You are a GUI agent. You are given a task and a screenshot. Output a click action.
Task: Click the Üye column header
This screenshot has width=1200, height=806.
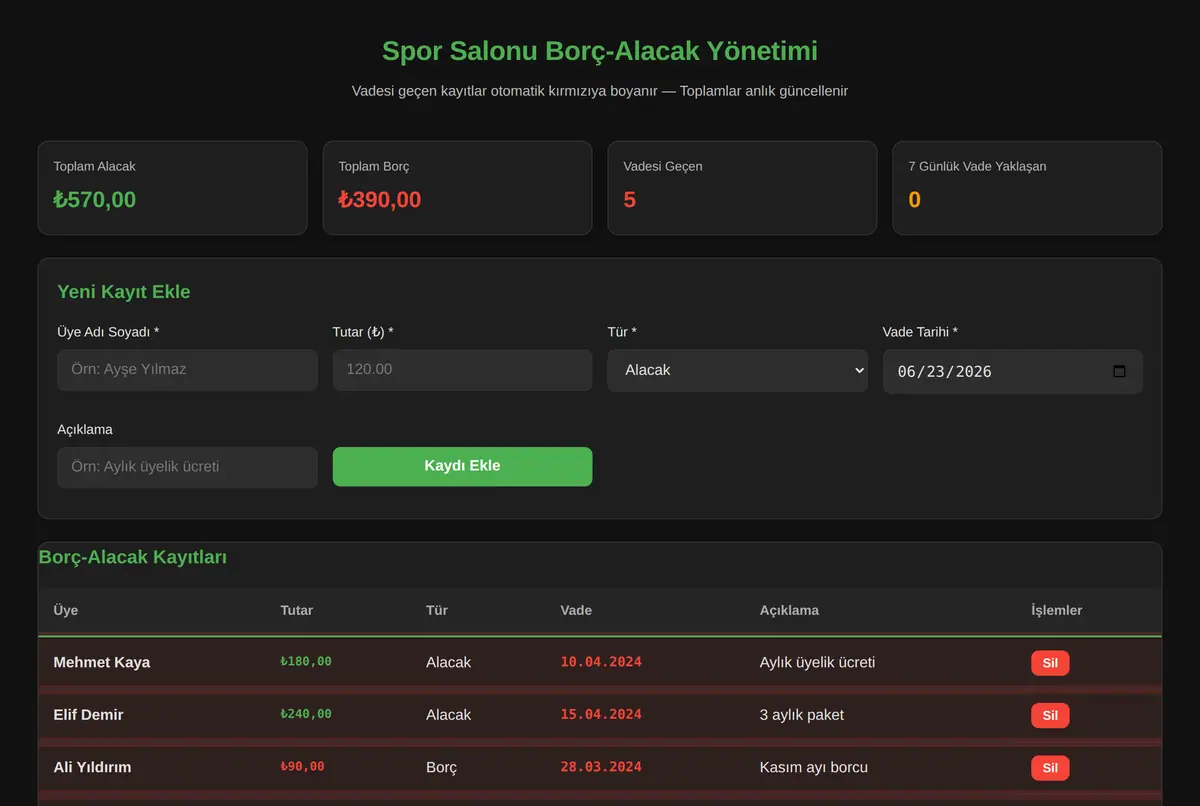pos(66,610)
